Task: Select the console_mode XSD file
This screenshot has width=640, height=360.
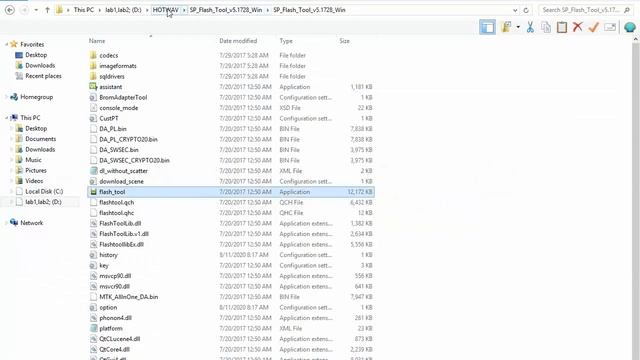Action: [x=231, y=108]
